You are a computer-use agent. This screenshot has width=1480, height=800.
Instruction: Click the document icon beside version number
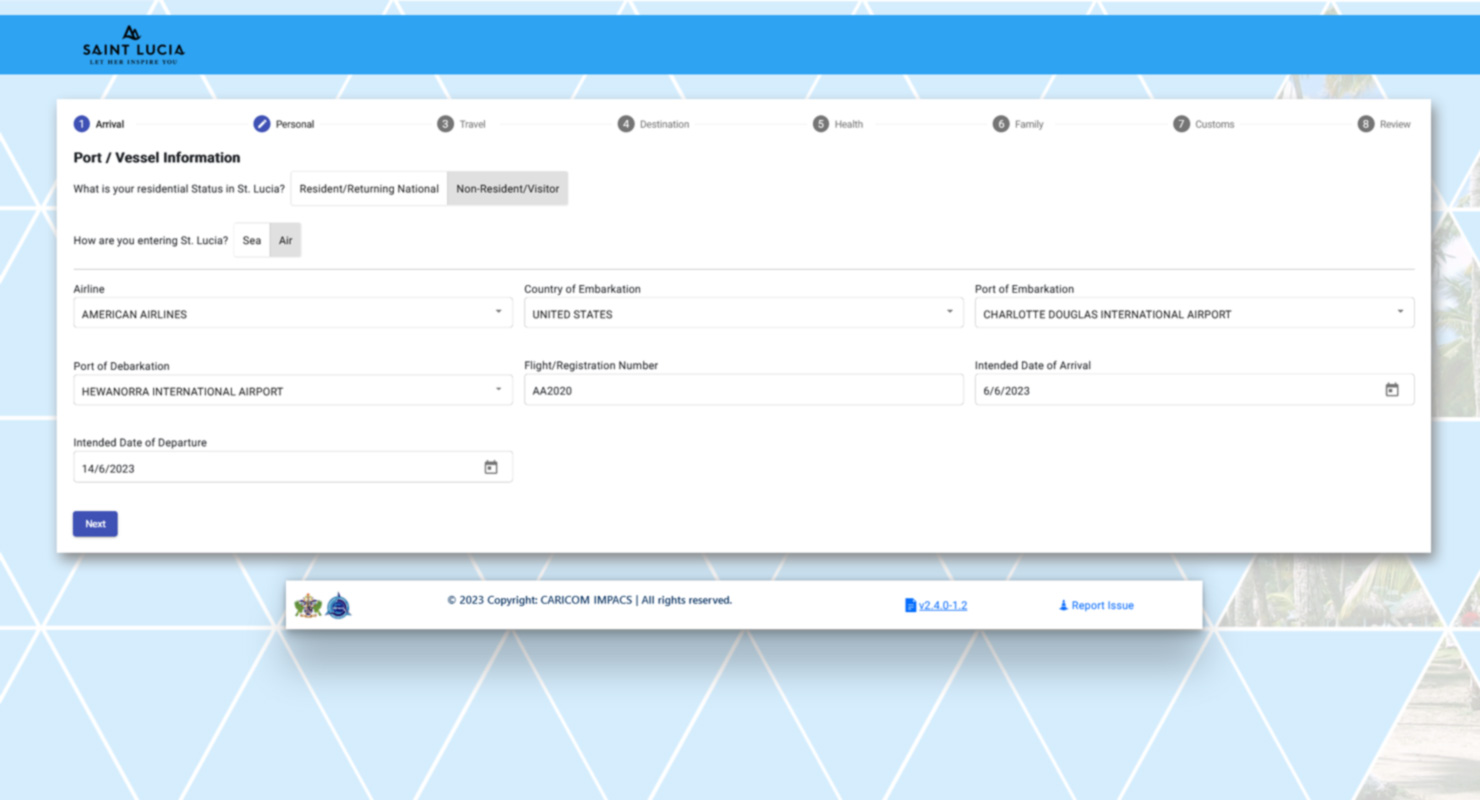(910, 606)
